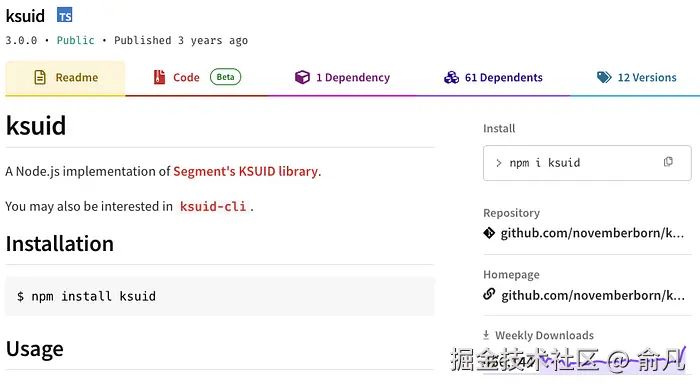
Task: Click the Beta badge beside Code
Action: click(x=225, y=77)
